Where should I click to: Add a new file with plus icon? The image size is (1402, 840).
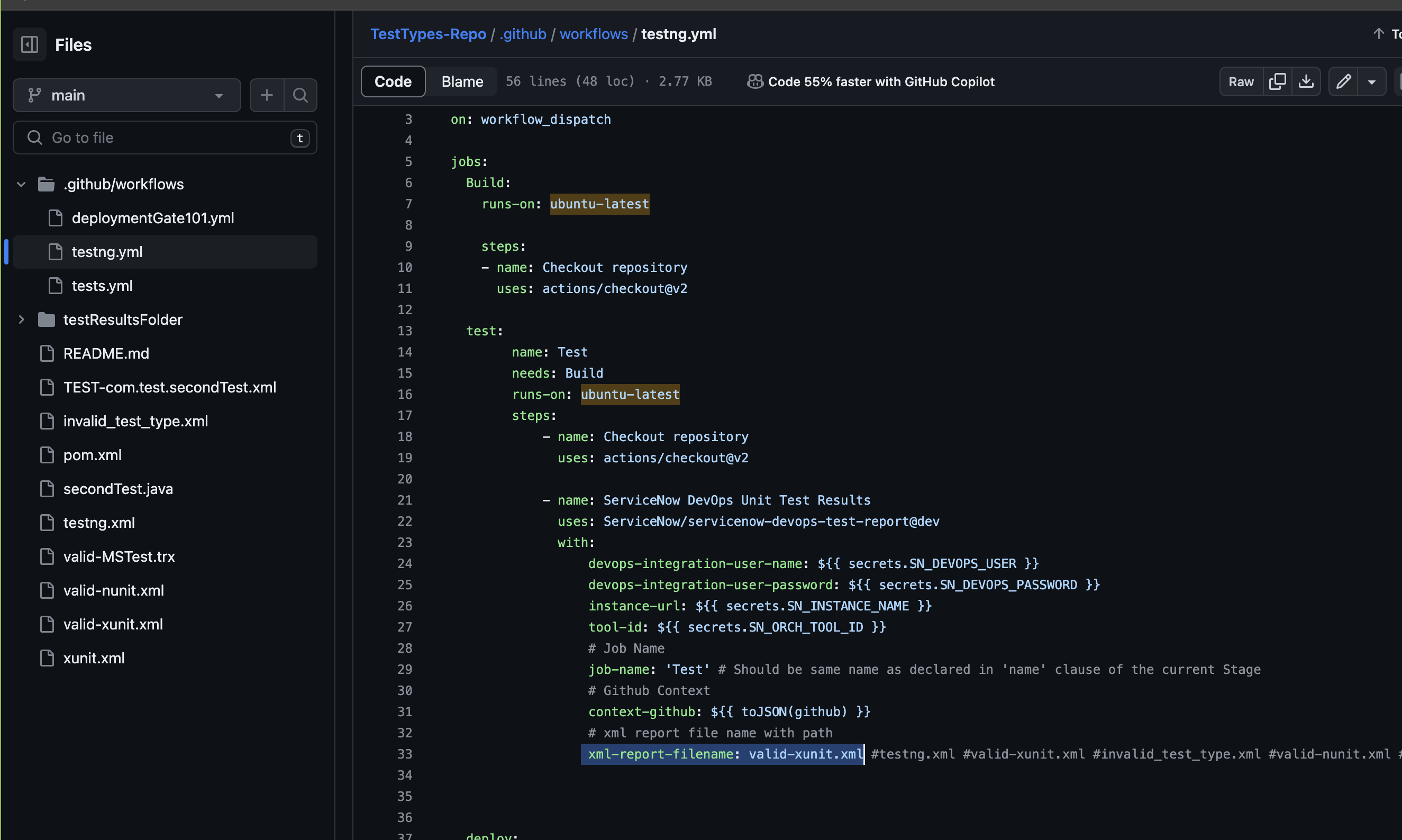(x=267, y=95)
